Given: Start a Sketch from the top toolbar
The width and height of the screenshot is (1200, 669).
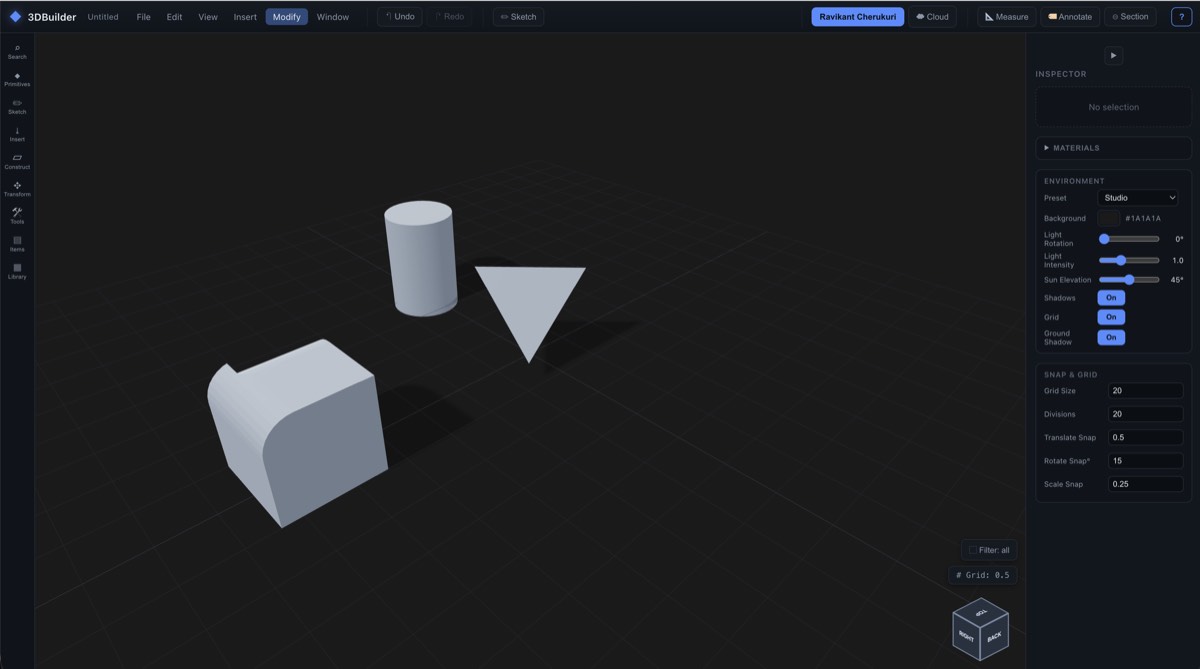Looking at the screenshot, I should coord(518,17).
